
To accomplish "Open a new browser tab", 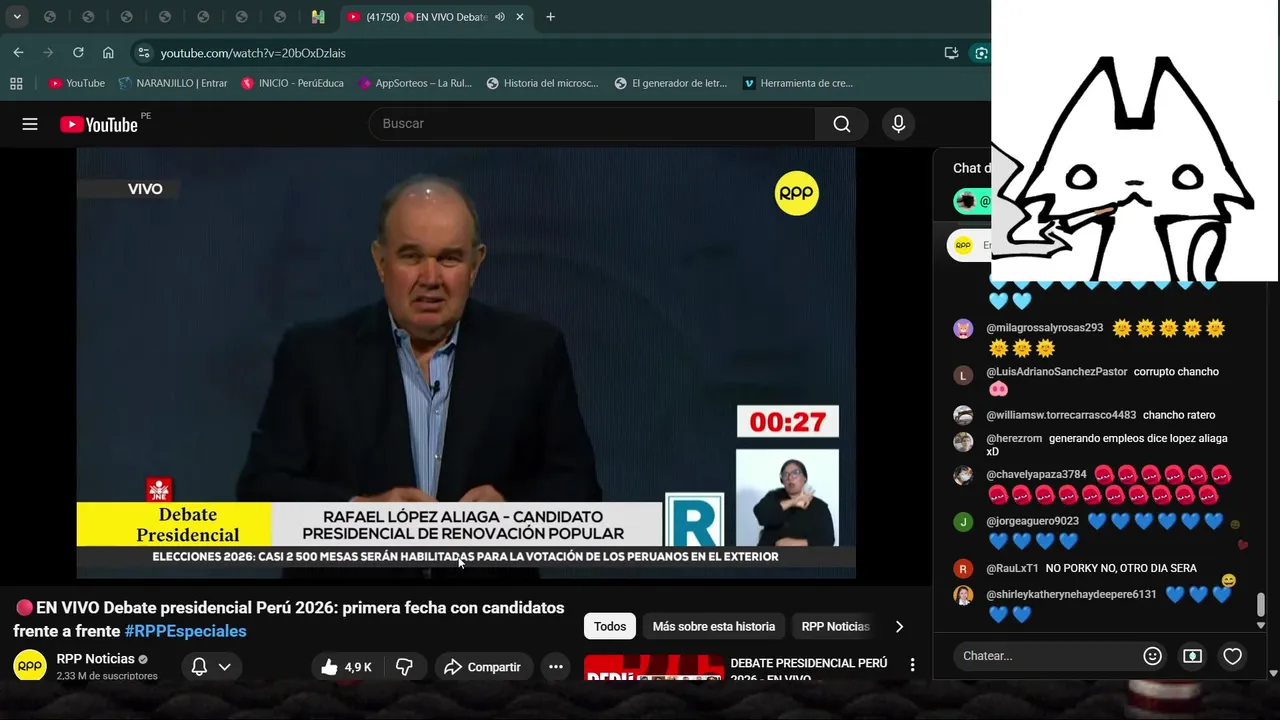I will (550, 17).
